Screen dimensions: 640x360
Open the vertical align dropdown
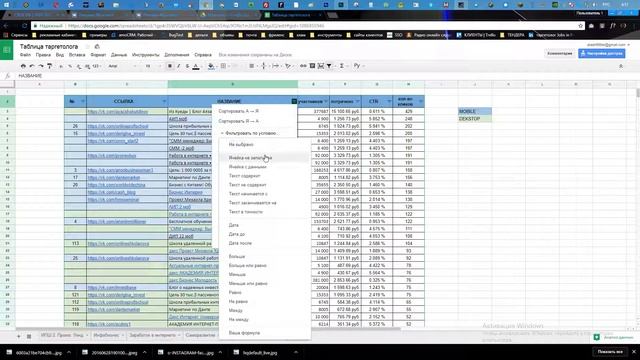[x=264, y=66]
